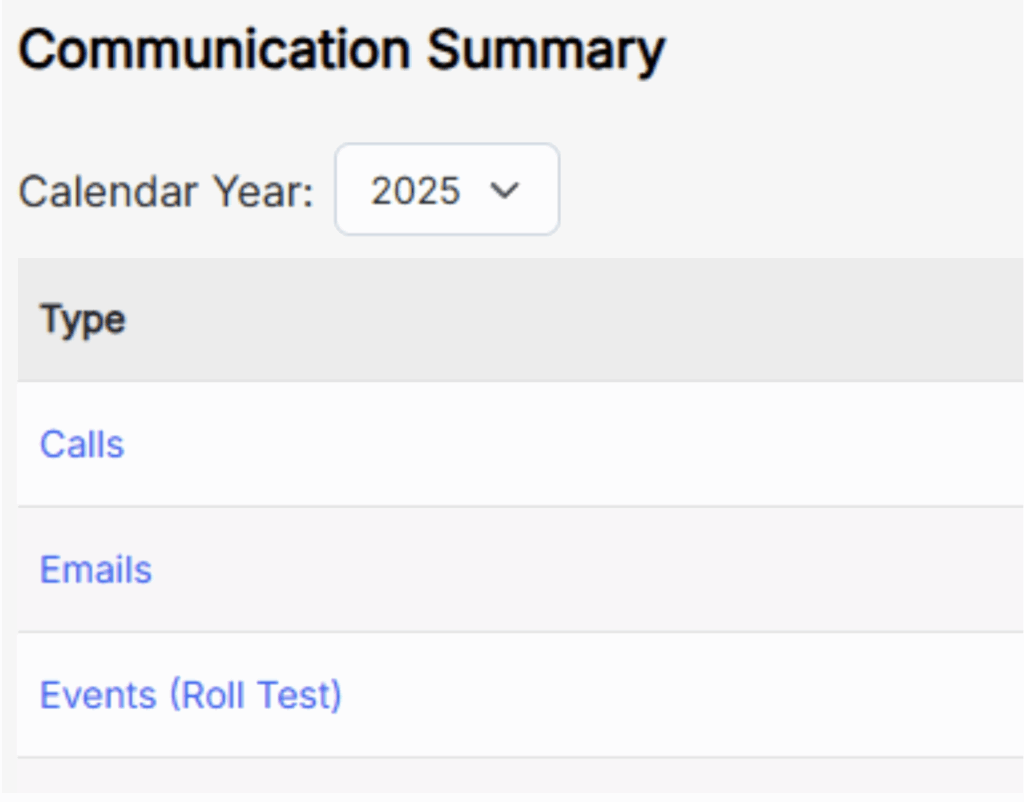Click the word Calendar in the label
This screenshot has height=802, width=1024.
pos(106,191)
